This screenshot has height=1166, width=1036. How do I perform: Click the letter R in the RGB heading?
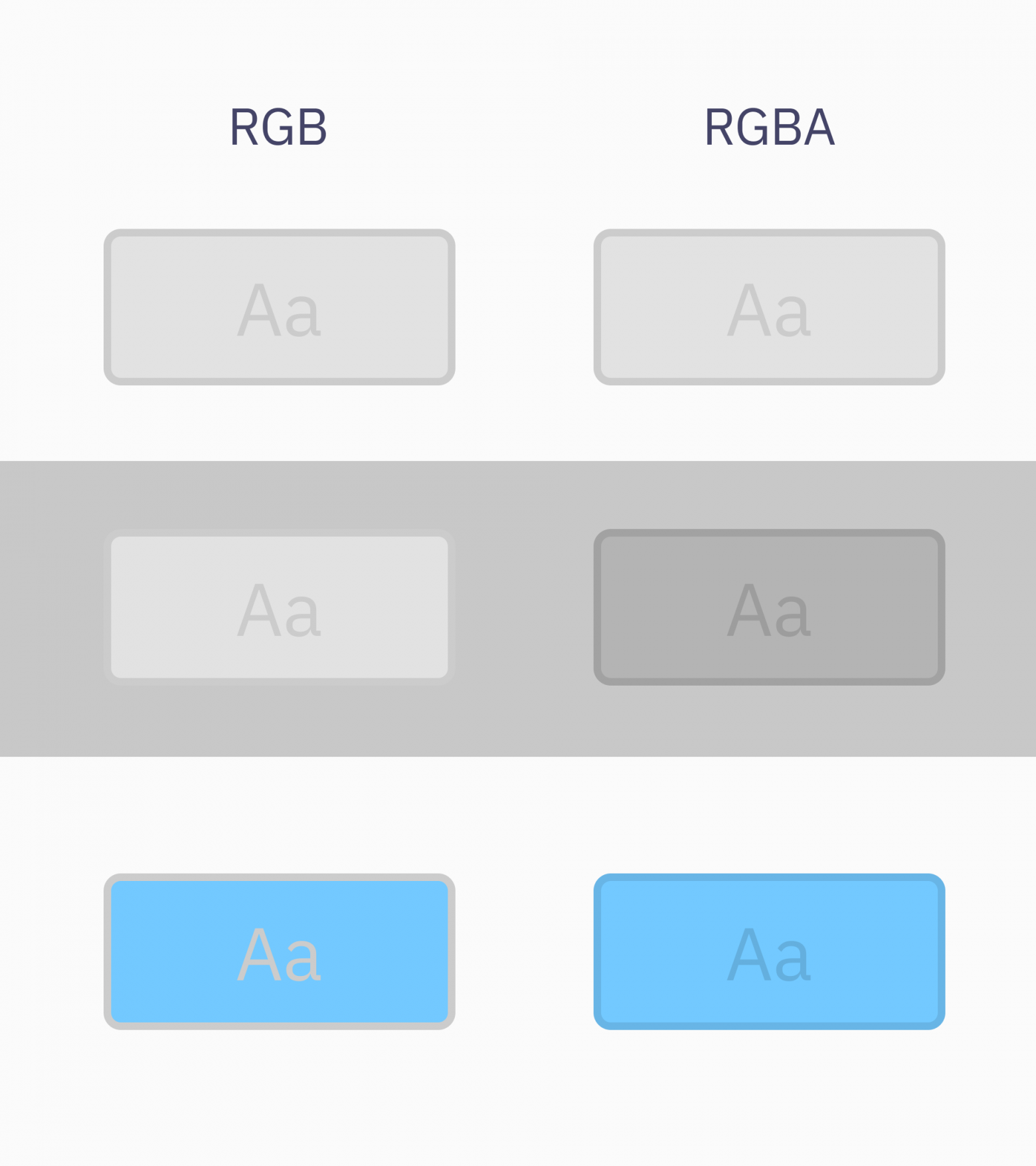pos(244,127)
